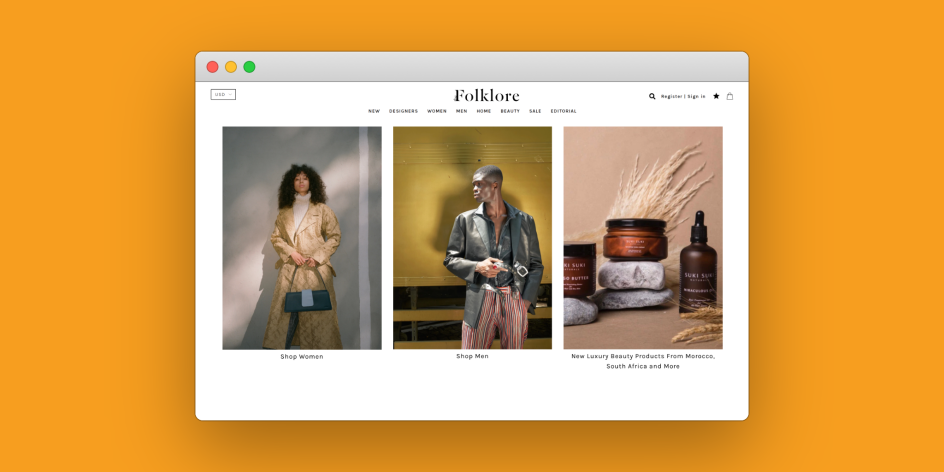This screenshot has width=944, height=472.
Task: Go to the HOME category
Action: click(484, 111)
